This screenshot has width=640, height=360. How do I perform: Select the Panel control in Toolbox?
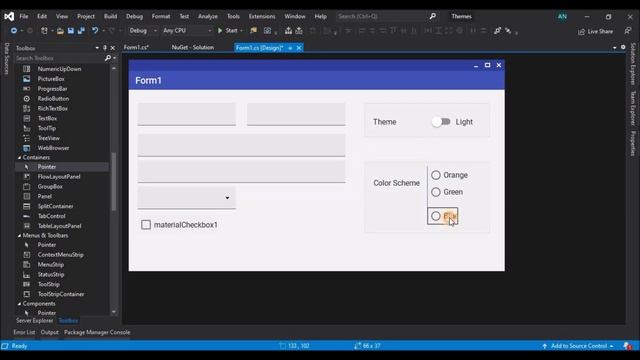pos(45,196)
